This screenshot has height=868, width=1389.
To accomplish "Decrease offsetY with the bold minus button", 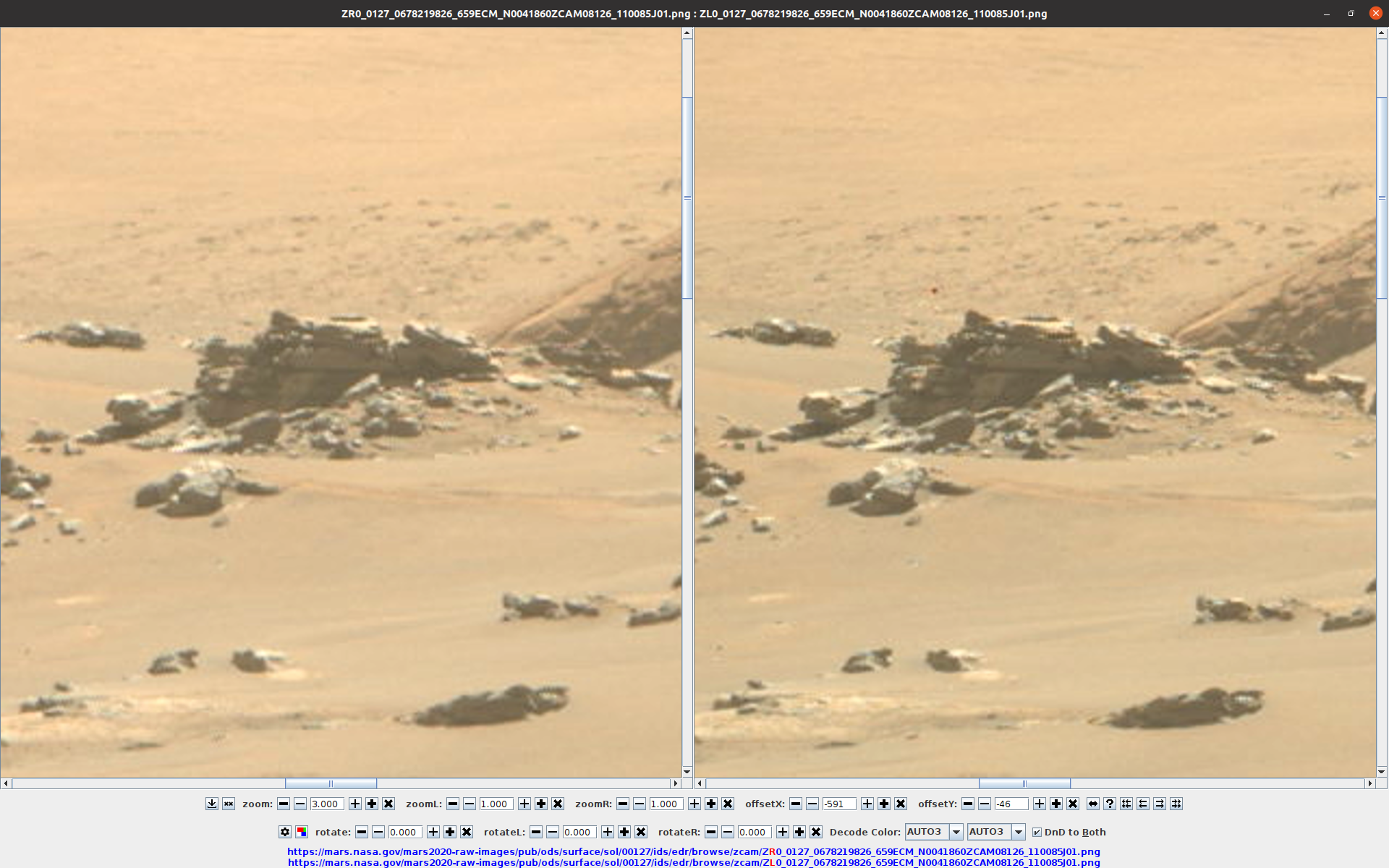I will 968,804.
